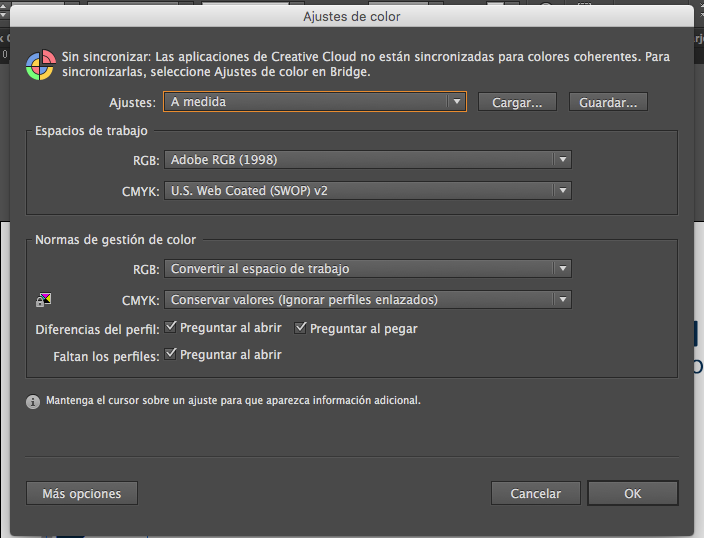Click the Más opciones button
The height and width of the screenshot is (538, 704).
pyautogui.click(x=82, y=494)
